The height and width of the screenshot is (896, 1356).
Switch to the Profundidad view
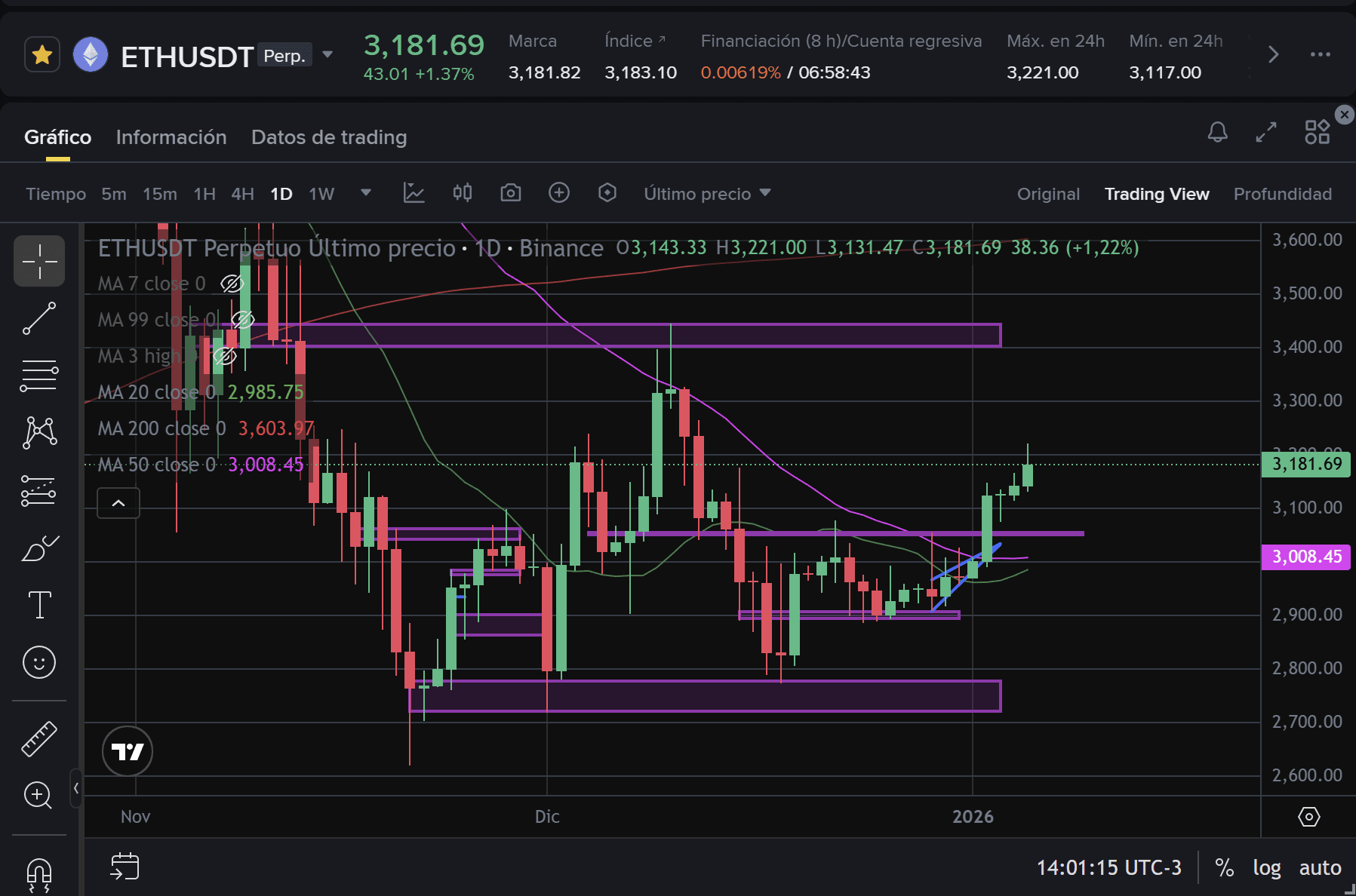pos(1282,194)
